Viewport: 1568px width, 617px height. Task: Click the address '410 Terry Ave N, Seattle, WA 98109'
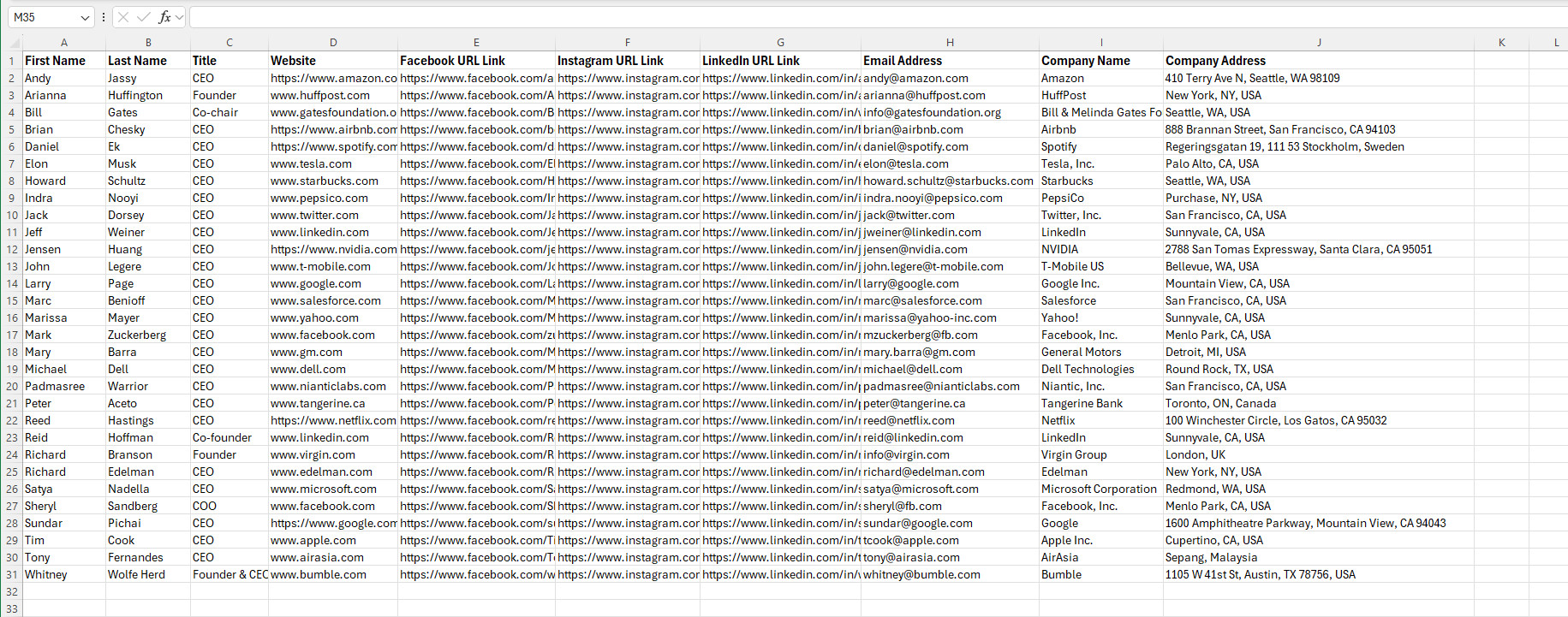click(1252, 78)
